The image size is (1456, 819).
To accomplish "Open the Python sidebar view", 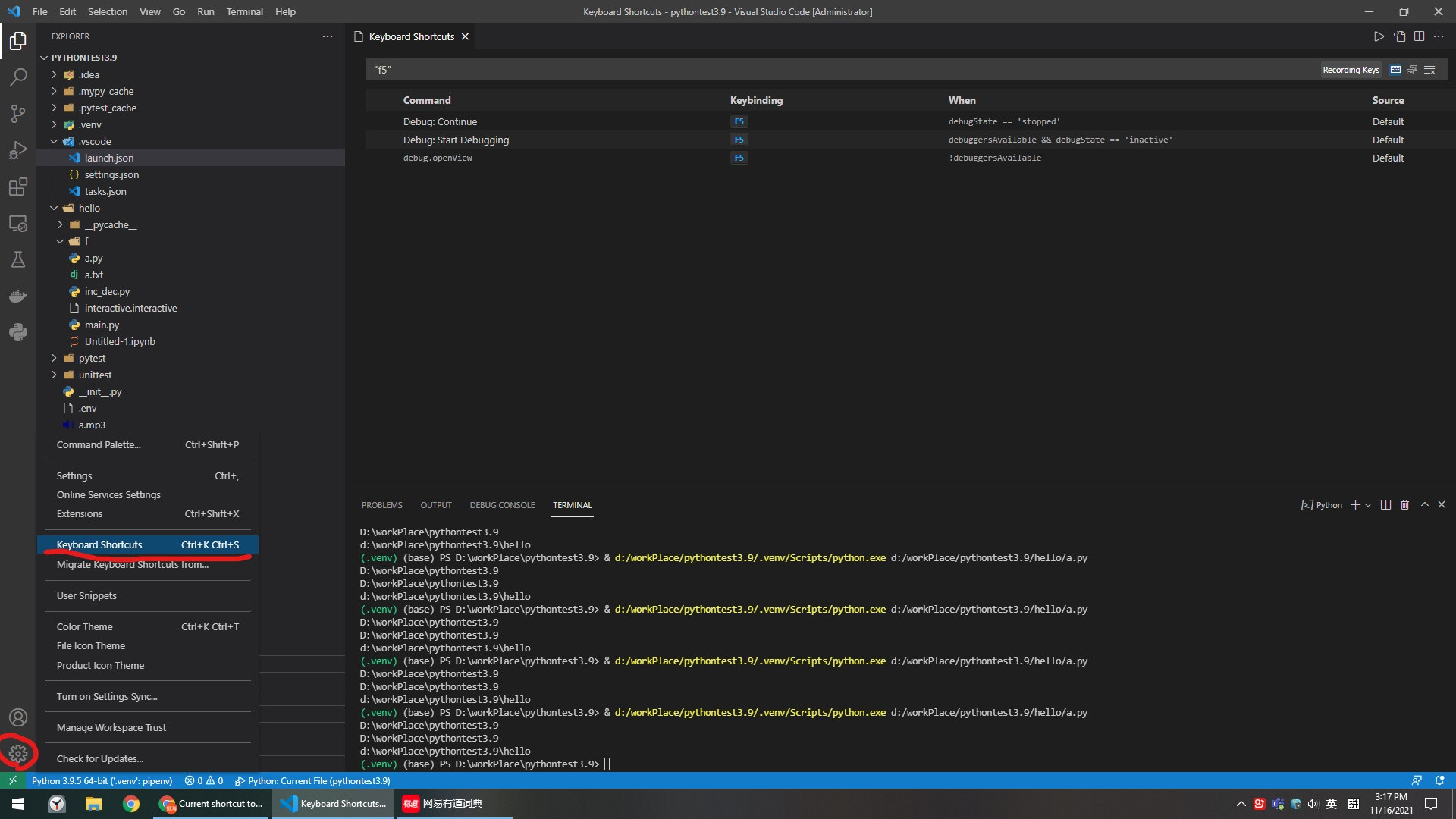I will [18, 332].
